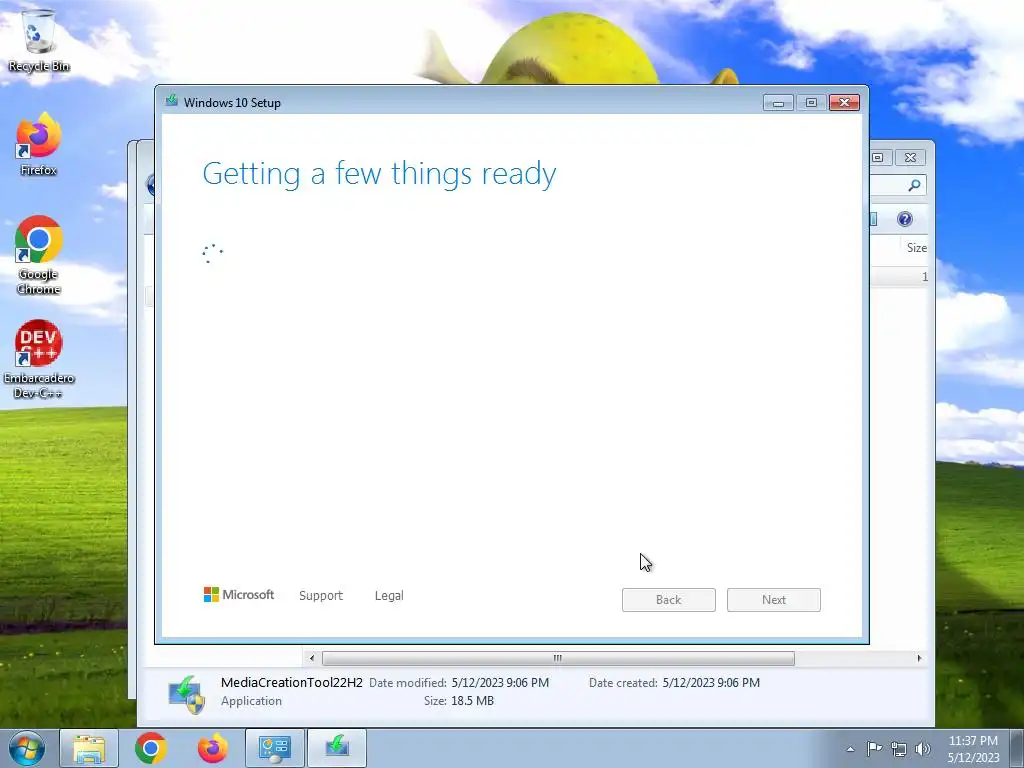
Task: Select the Google Chrome desktop shortcut
Action: coord(39,255)
